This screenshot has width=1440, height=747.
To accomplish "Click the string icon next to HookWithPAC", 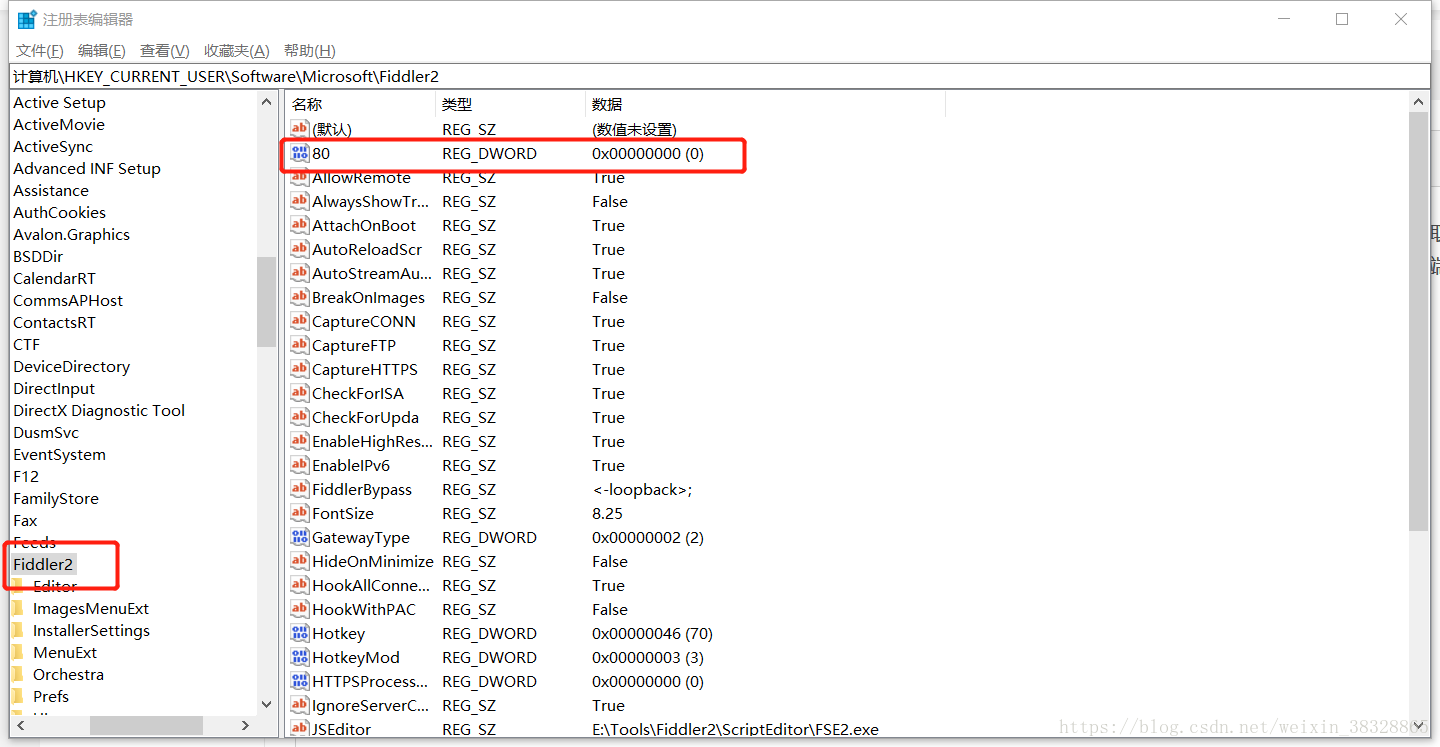I will click(x=300, y=610).
